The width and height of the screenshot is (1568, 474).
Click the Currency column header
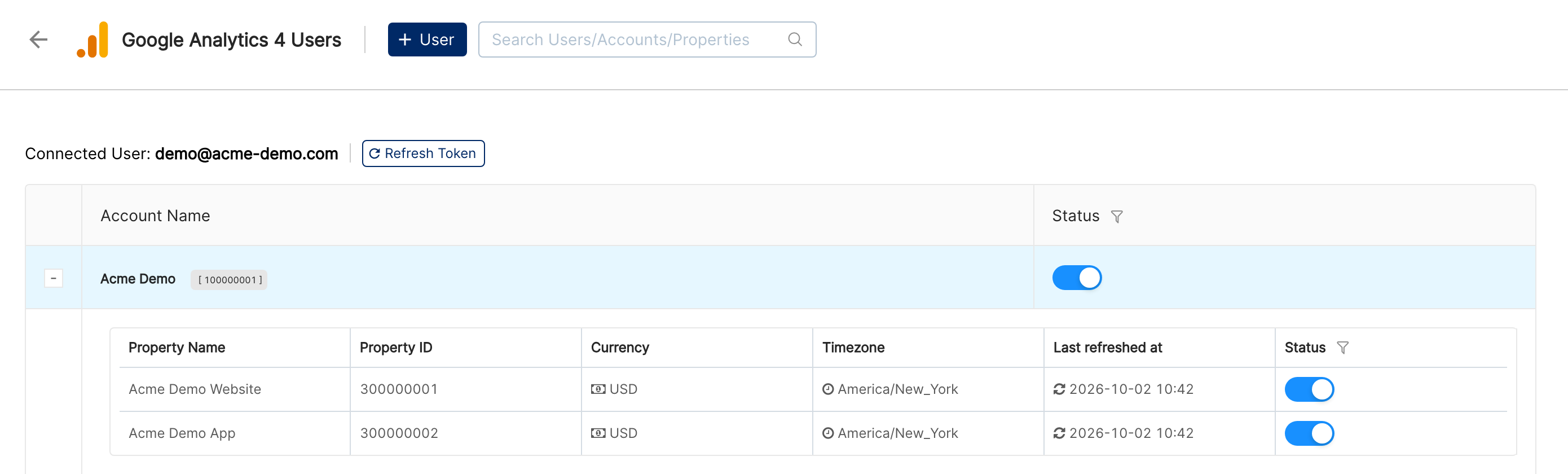(x=620, y=348)
